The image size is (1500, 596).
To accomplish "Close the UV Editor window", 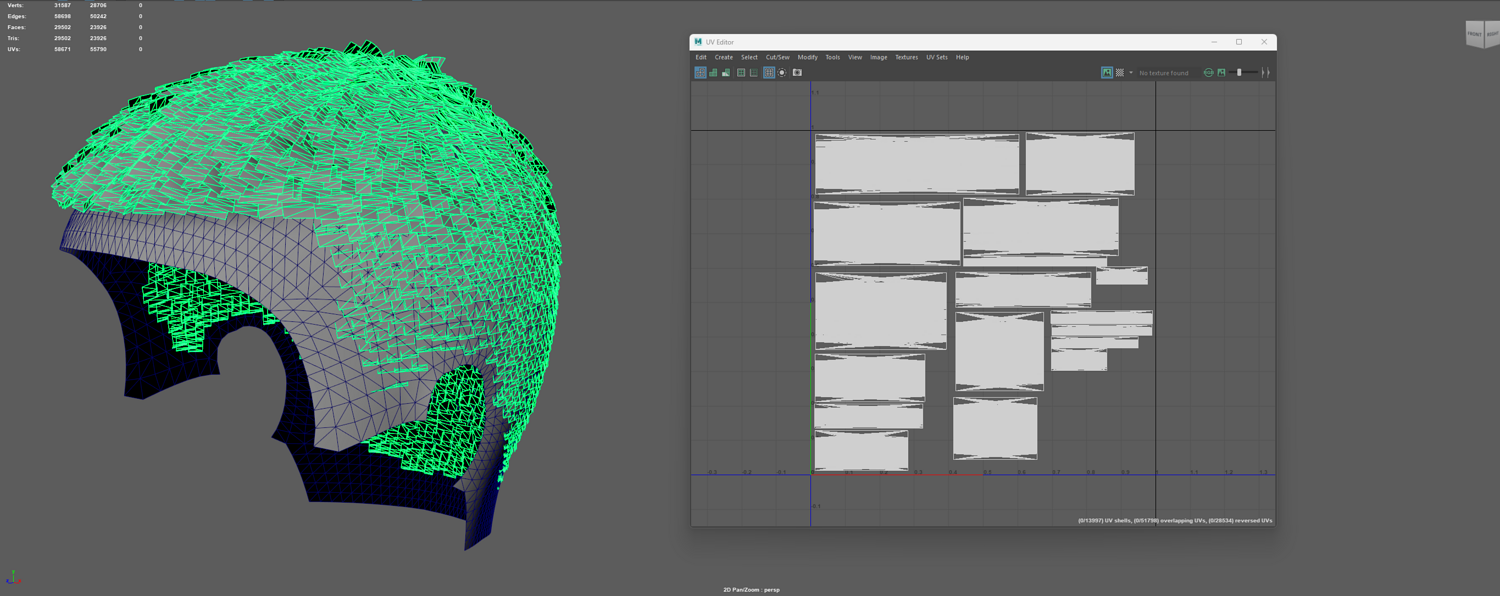I will (1264, 42).
